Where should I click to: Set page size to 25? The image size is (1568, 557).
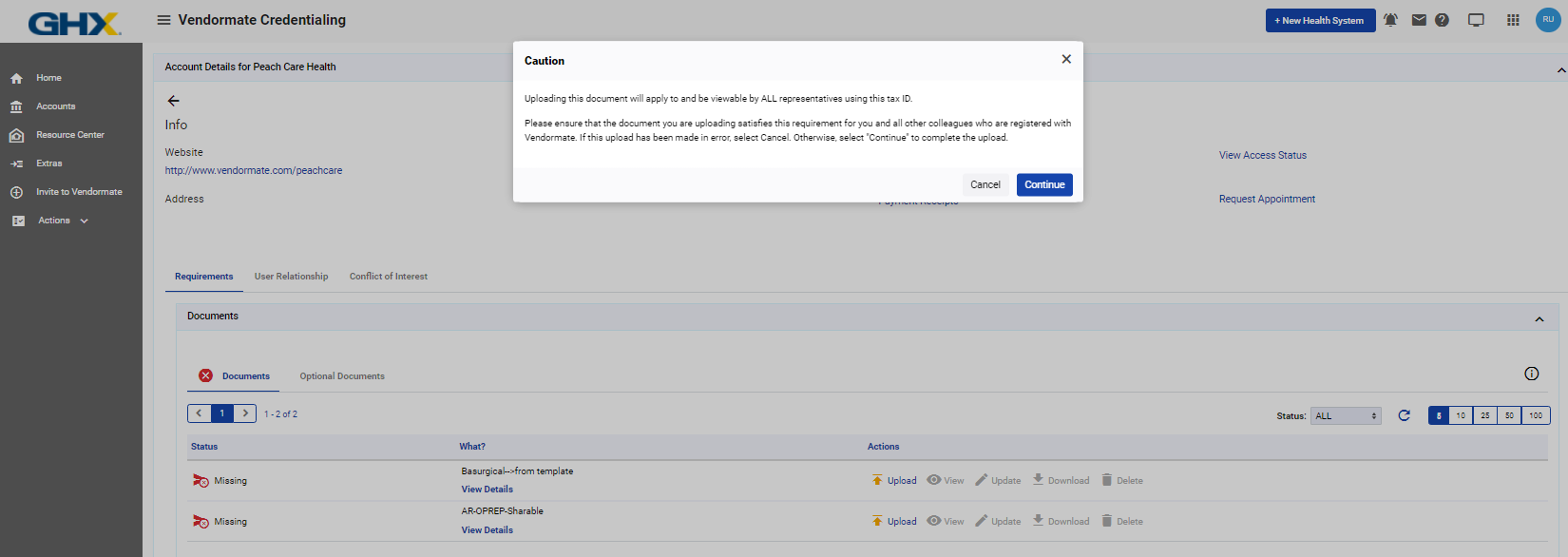pyautogui.click(x=1484, y=415)
